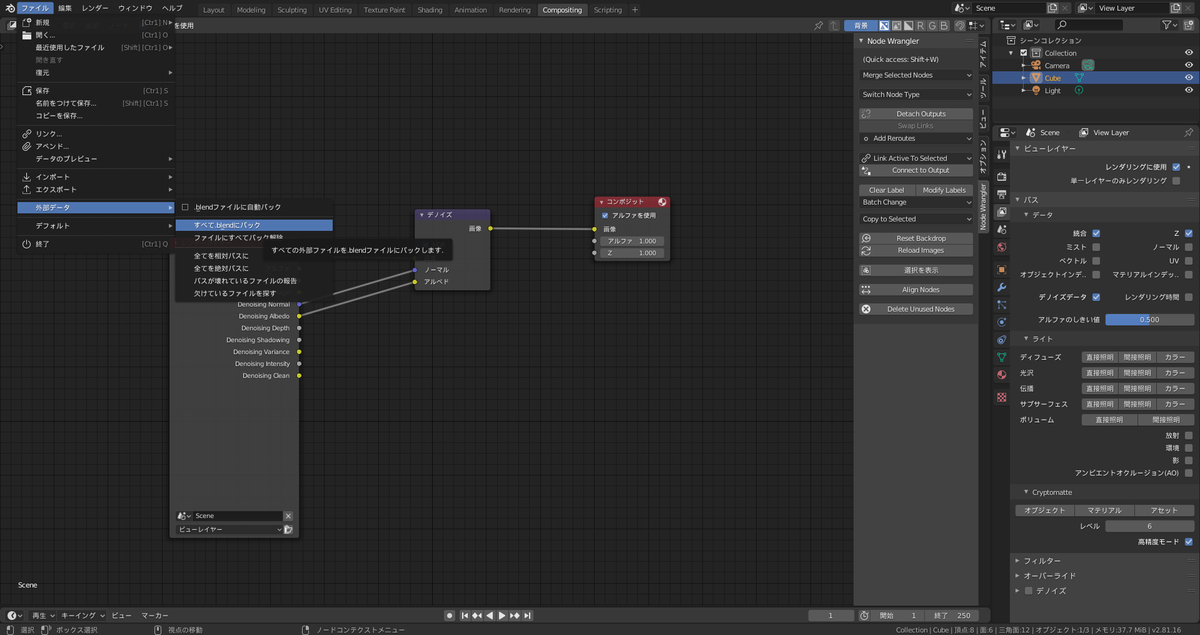Viewport: 1200px width, 635px height.
Task: Open the Material properties sphere icon
Action: pos(1001,375)
